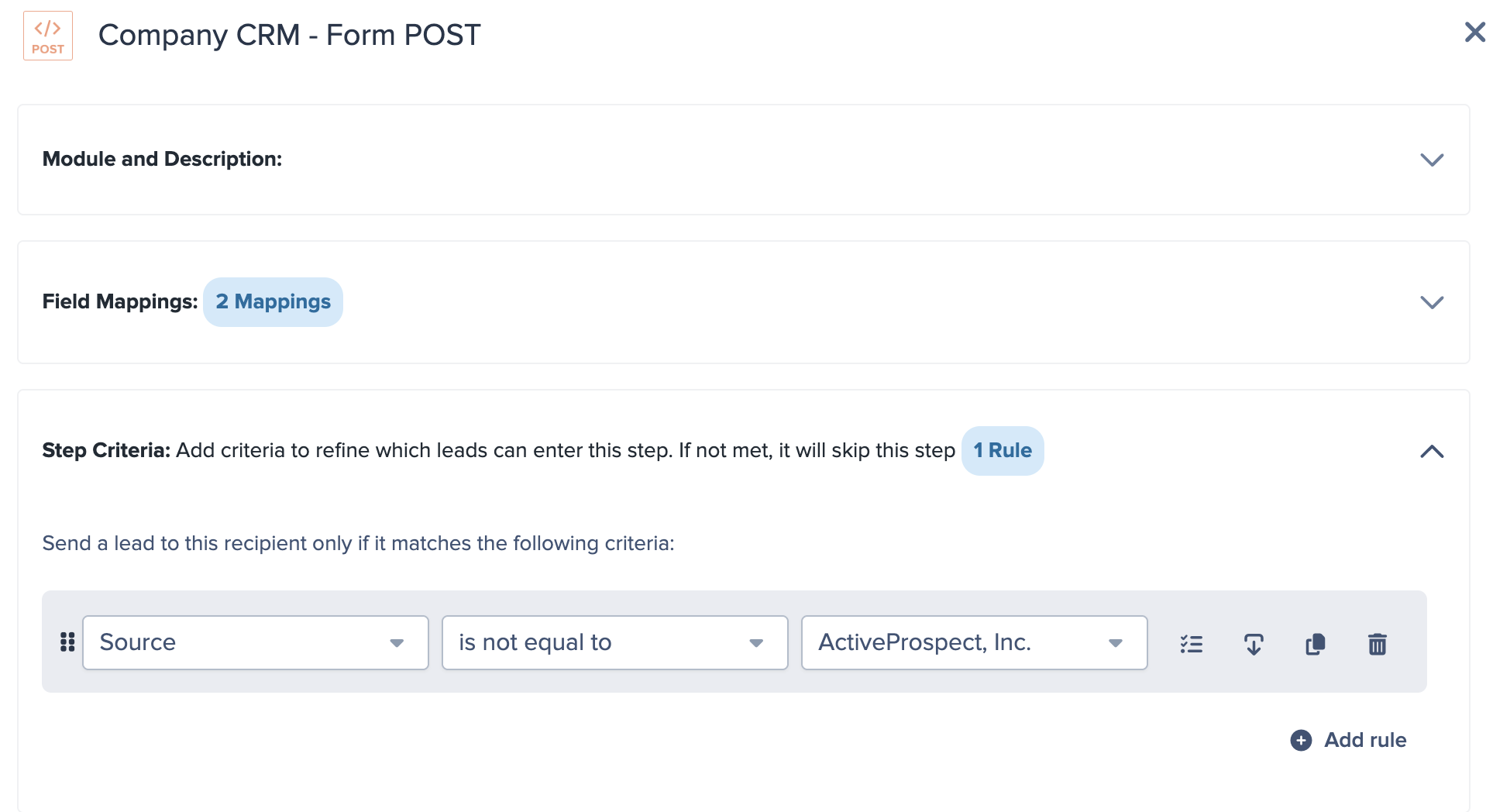Duplicate the Source rule with copy icon
This screenshot has width=1486, height=812.
tap(1315, 644)
